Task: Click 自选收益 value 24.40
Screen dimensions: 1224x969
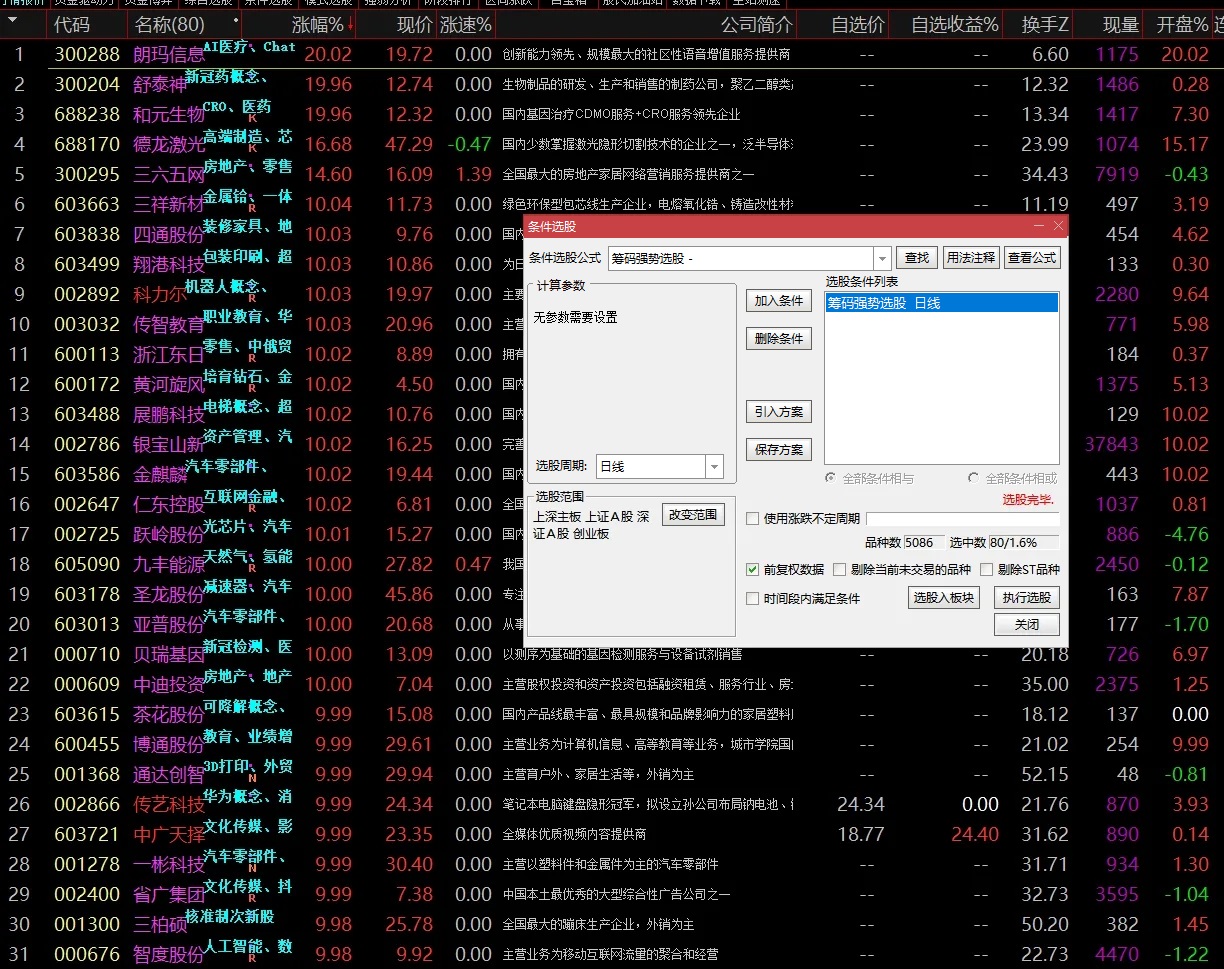Action: pos(975,834)
